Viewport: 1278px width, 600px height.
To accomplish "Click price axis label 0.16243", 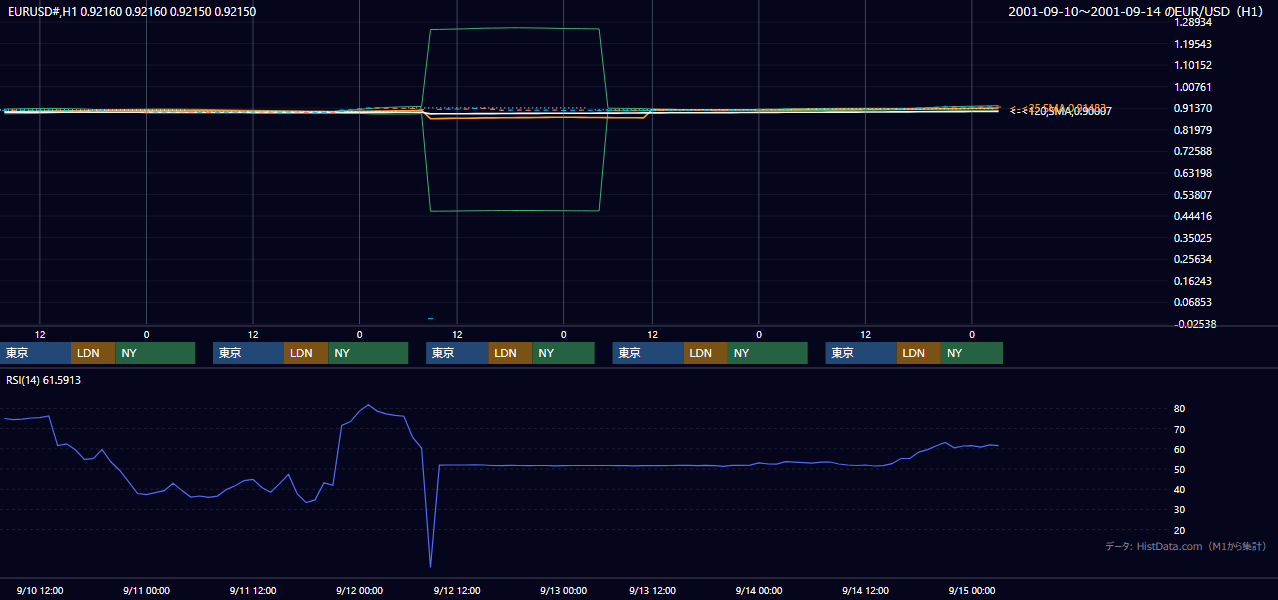I will 1193,281.
